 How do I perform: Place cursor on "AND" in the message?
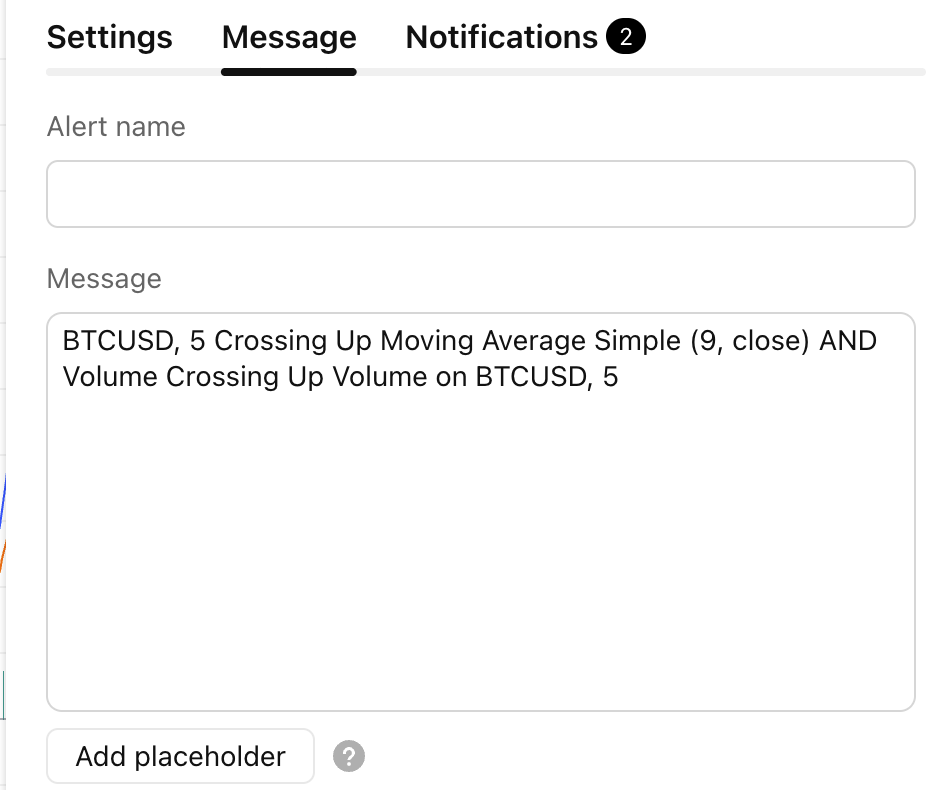(x=848, y=341)
